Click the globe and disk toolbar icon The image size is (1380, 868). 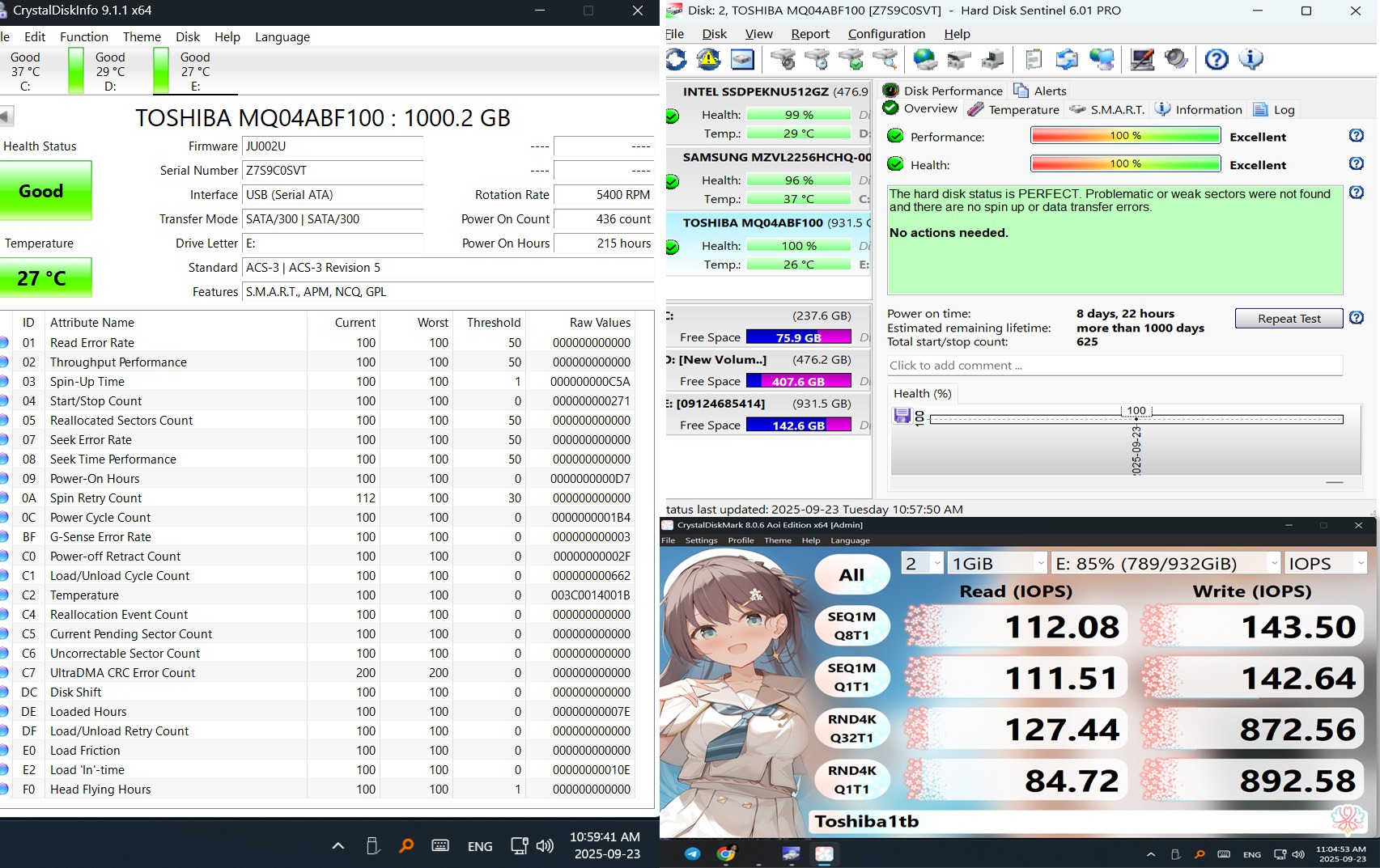924,59
